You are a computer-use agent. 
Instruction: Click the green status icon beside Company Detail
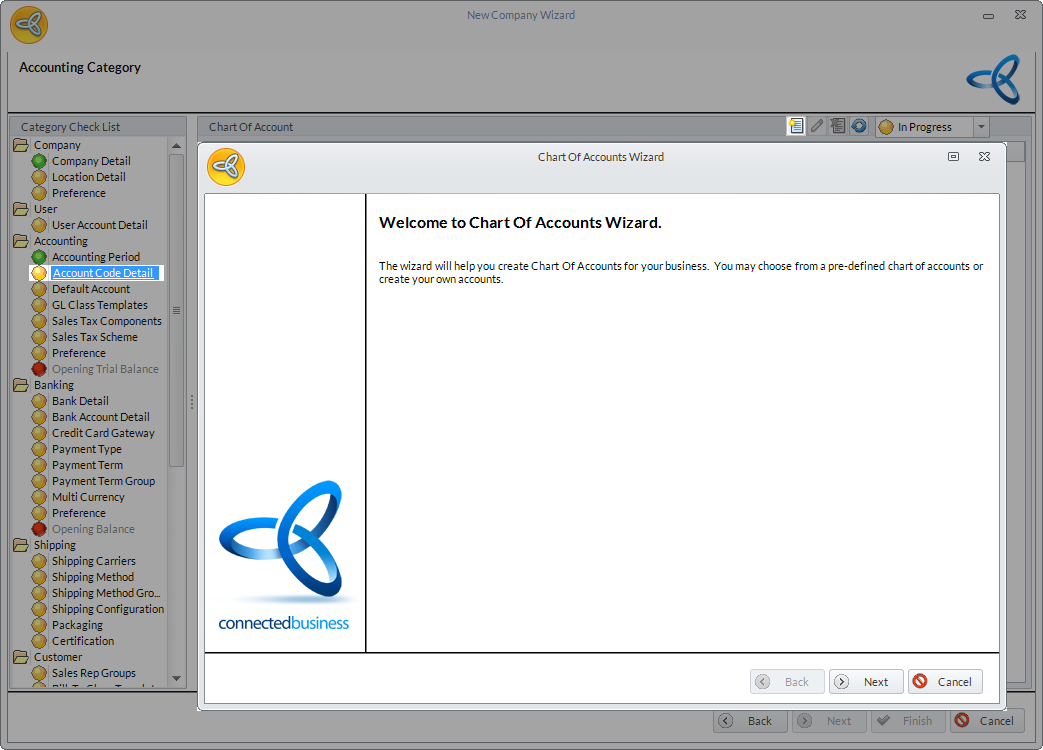coord(39,161)
